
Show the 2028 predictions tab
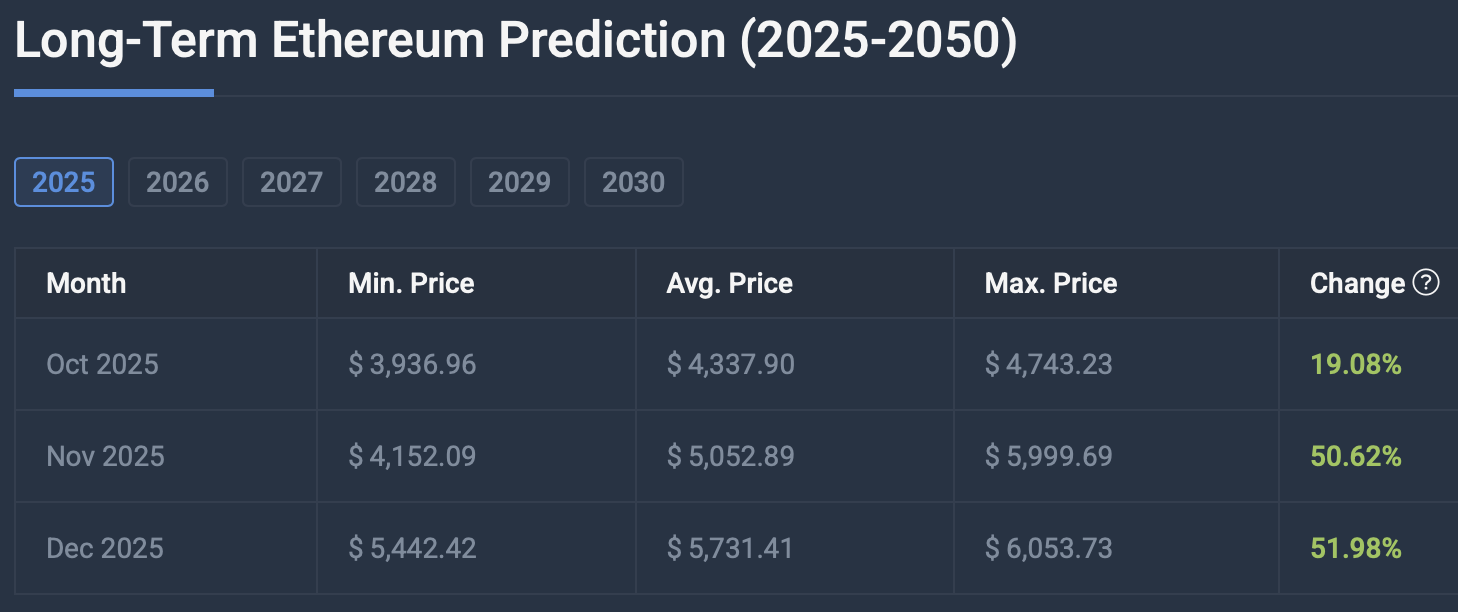(405, 182)
